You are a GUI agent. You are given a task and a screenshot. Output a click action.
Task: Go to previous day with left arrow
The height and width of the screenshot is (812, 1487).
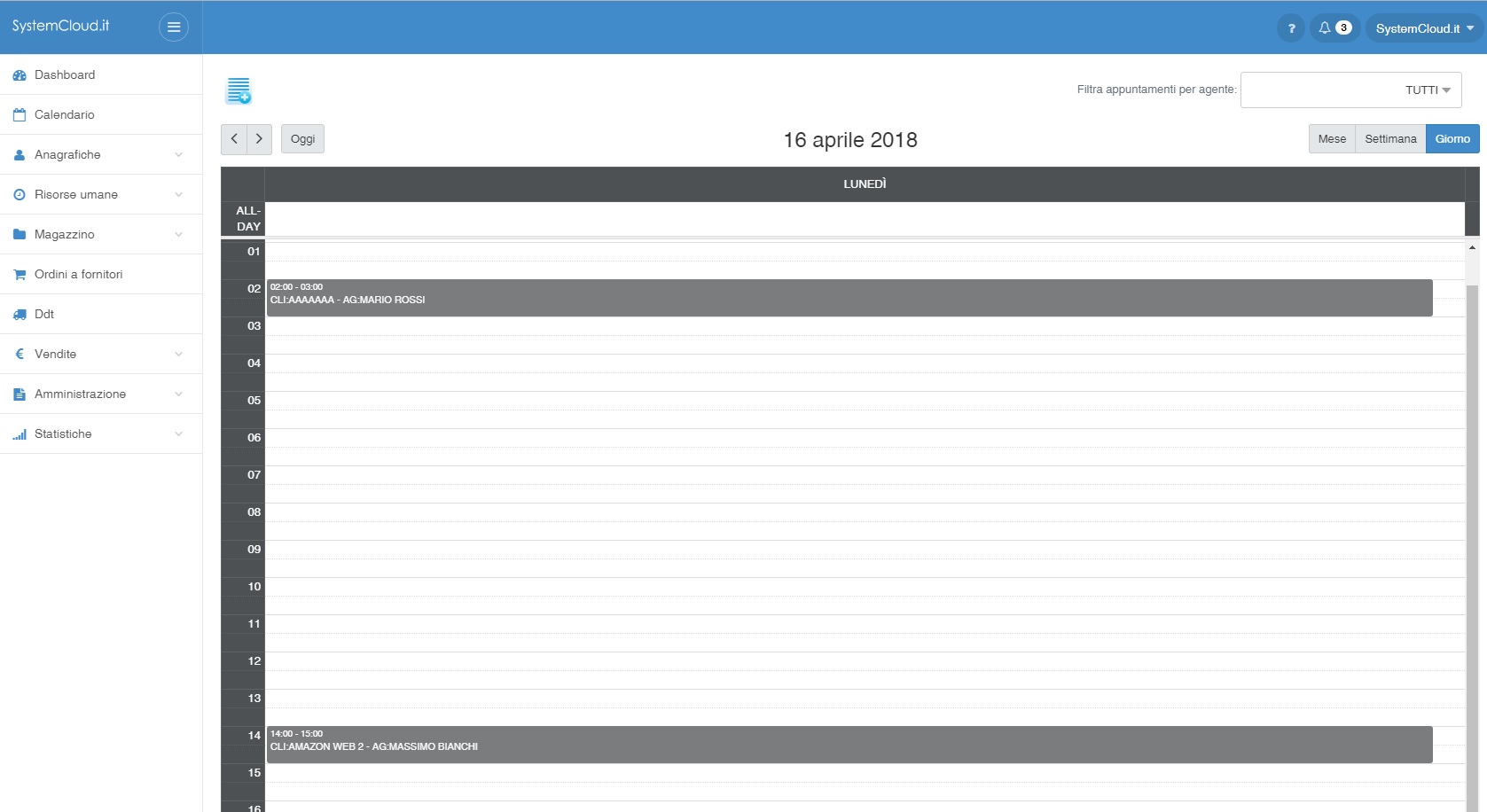[234, 139]
